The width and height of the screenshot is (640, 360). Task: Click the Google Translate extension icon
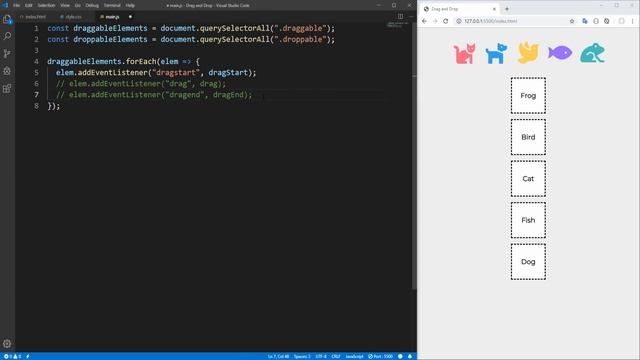(585, 21)
